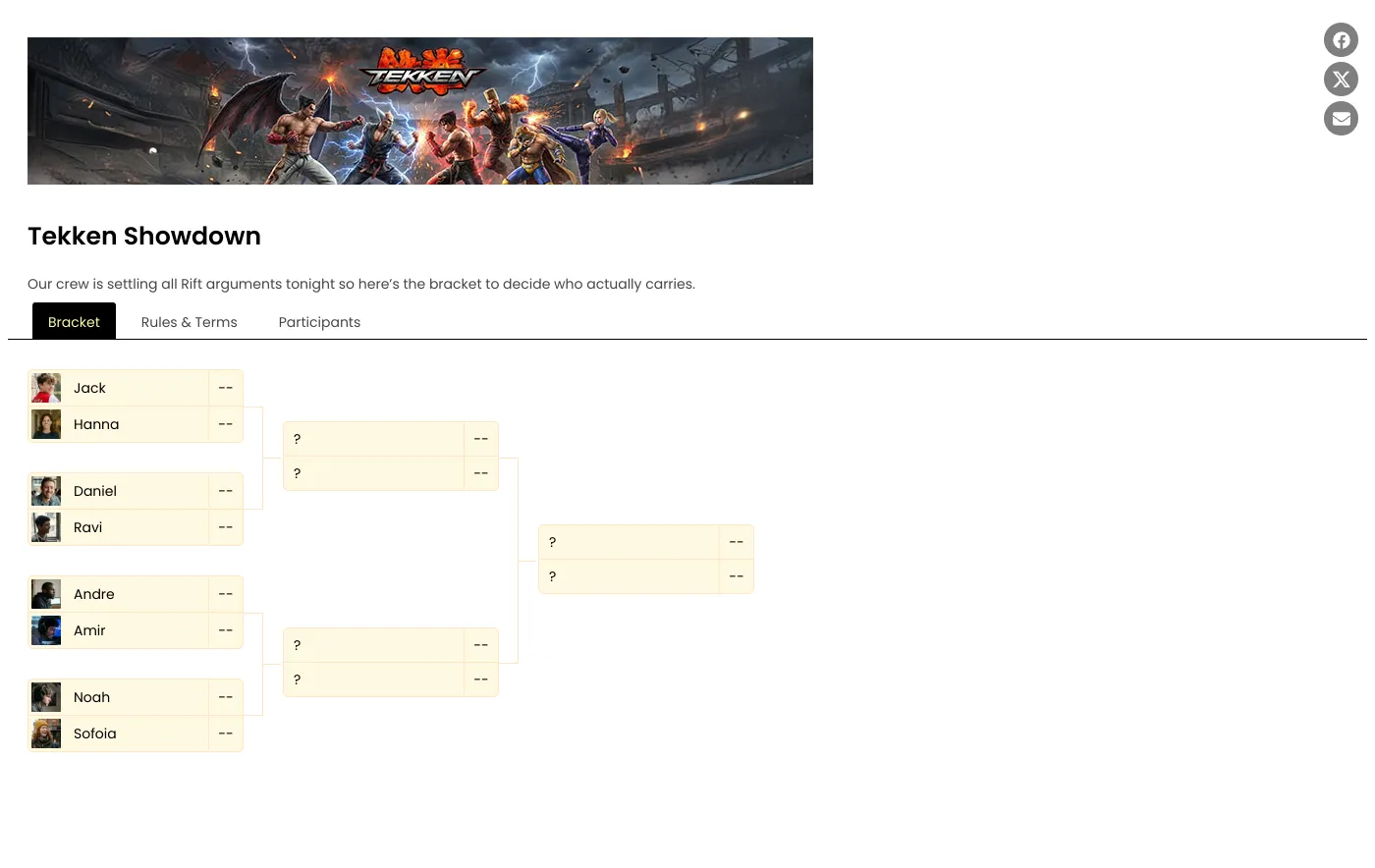Click the Tekken banner image

(x=420, y=111)
